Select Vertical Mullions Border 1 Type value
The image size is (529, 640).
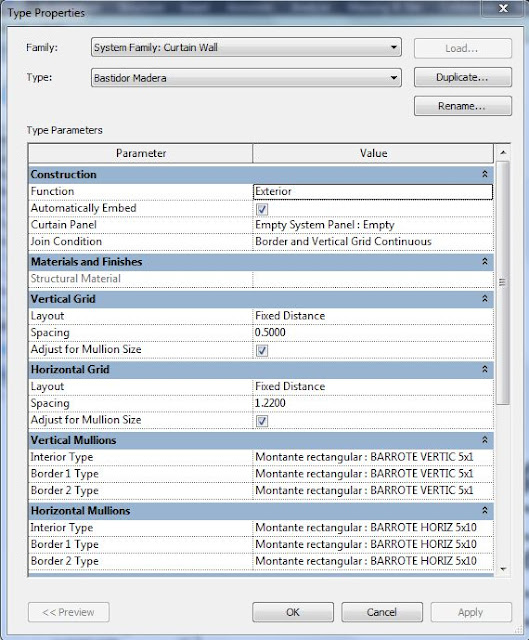[x=373, y=474]
